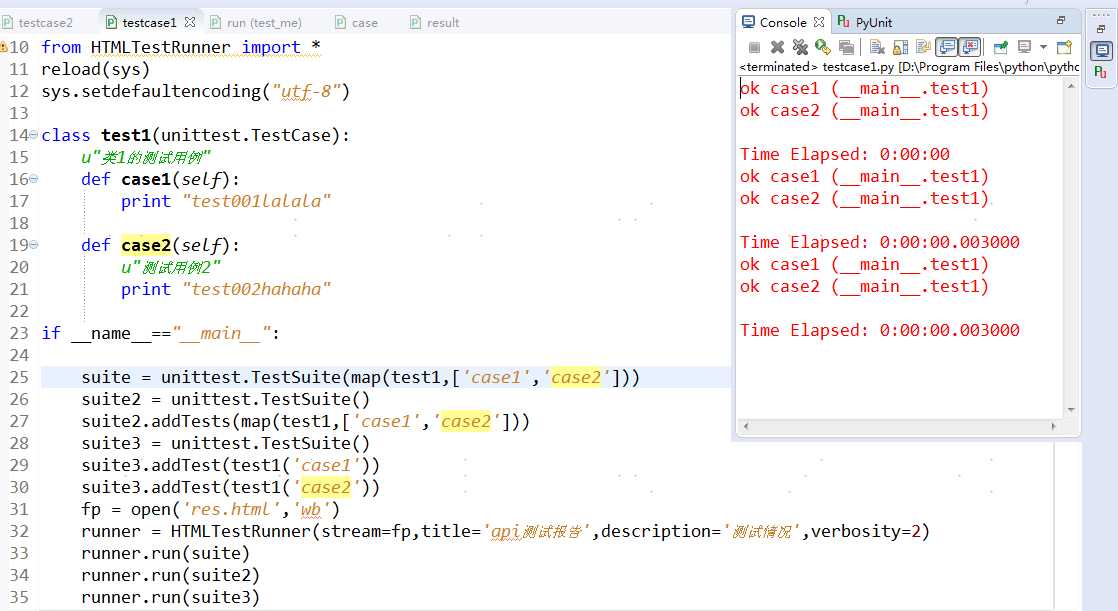
Task: Click fp = open('res.html','wb') on line 31
Action: tap(210, 509)
